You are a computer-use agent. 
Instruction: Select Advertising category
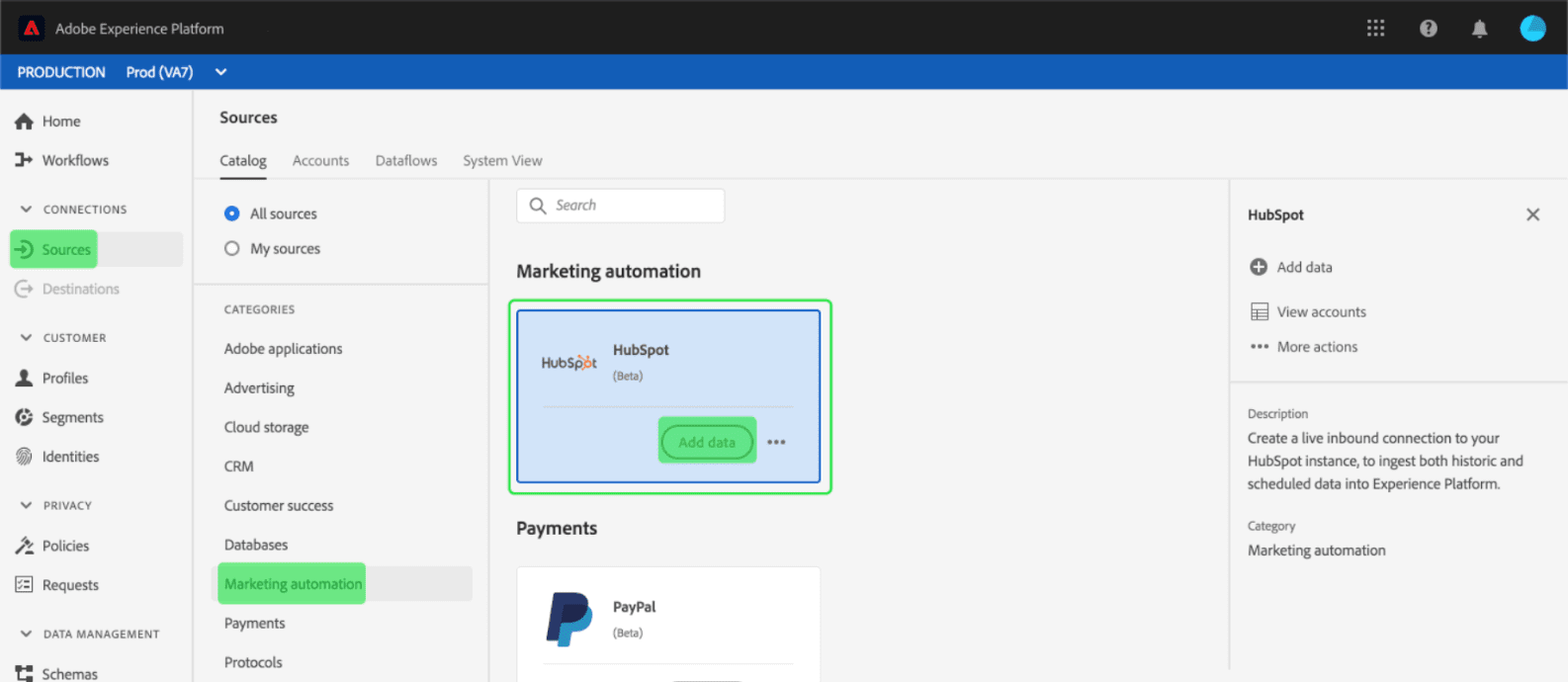tap(259, 388)
